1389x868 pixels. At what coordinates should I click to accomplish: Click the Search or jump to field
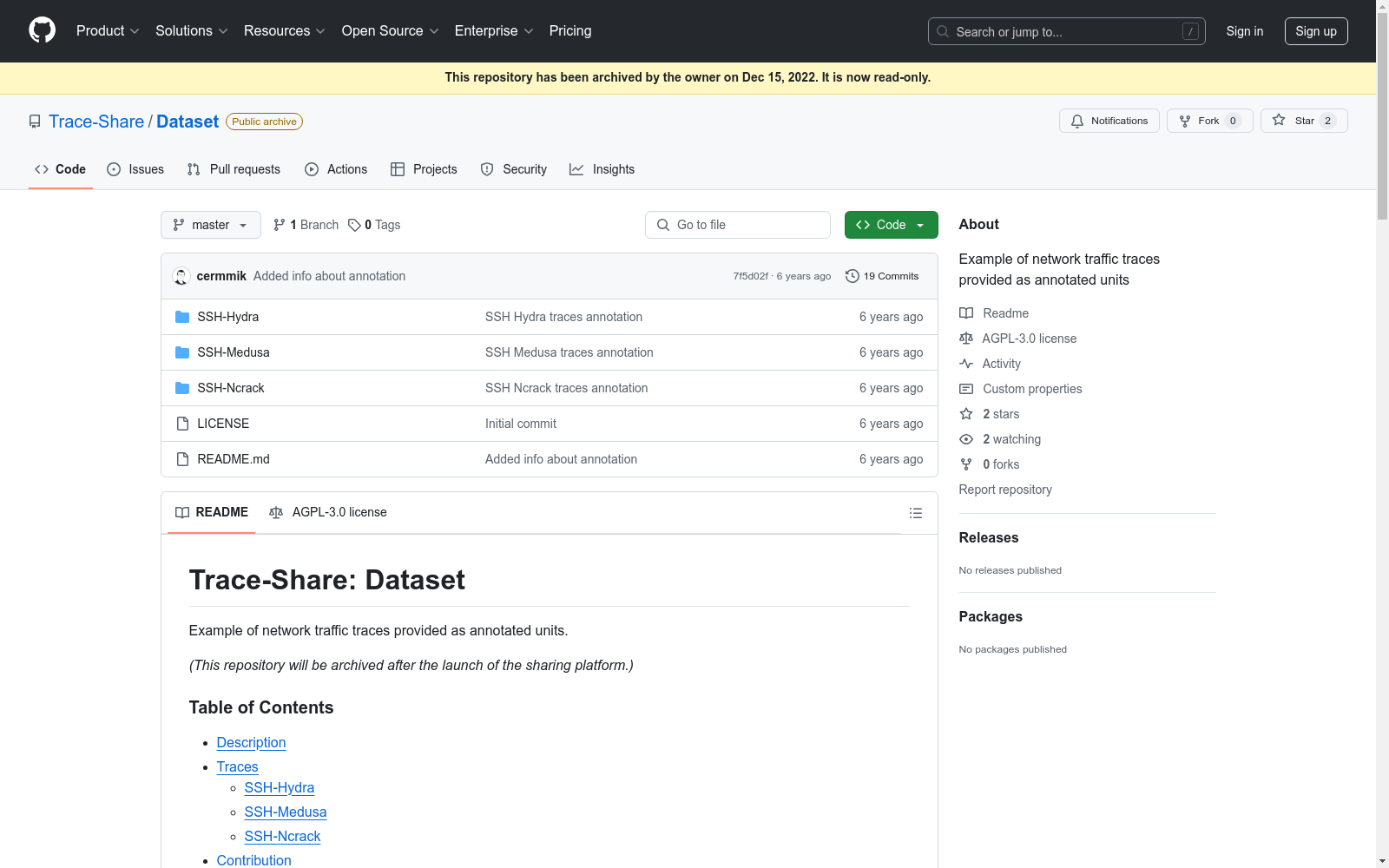[1067, 31]
